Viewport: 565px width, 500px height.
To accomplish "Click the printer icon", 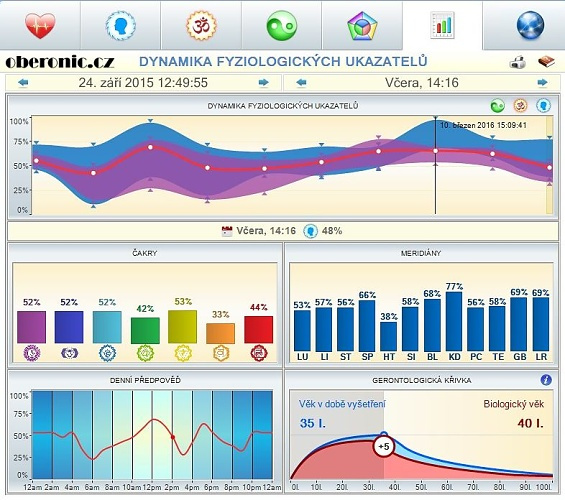I will (518, 62).
